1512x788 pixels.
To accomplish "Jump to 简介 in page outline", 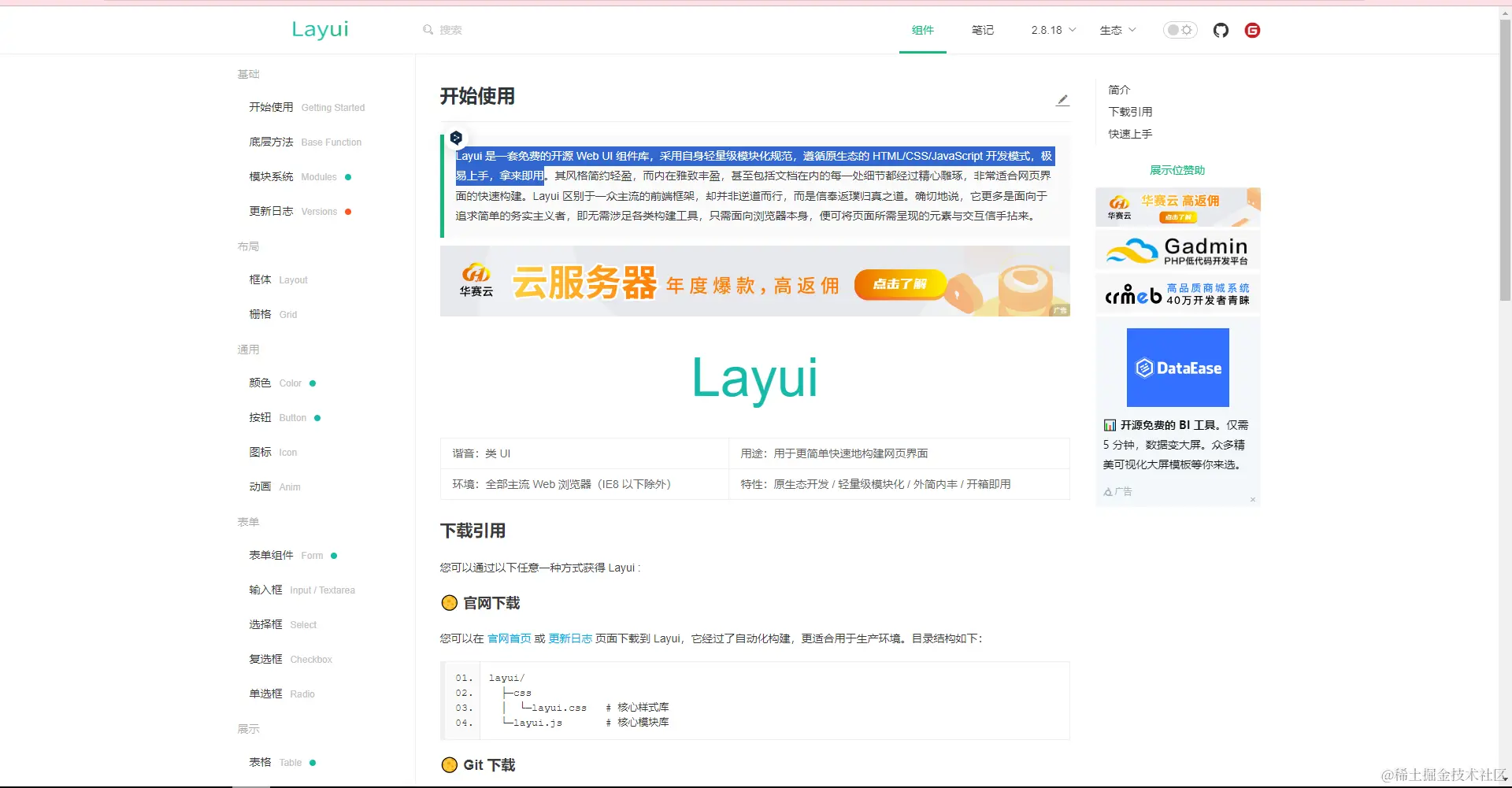I will [x=1119, y=90].
